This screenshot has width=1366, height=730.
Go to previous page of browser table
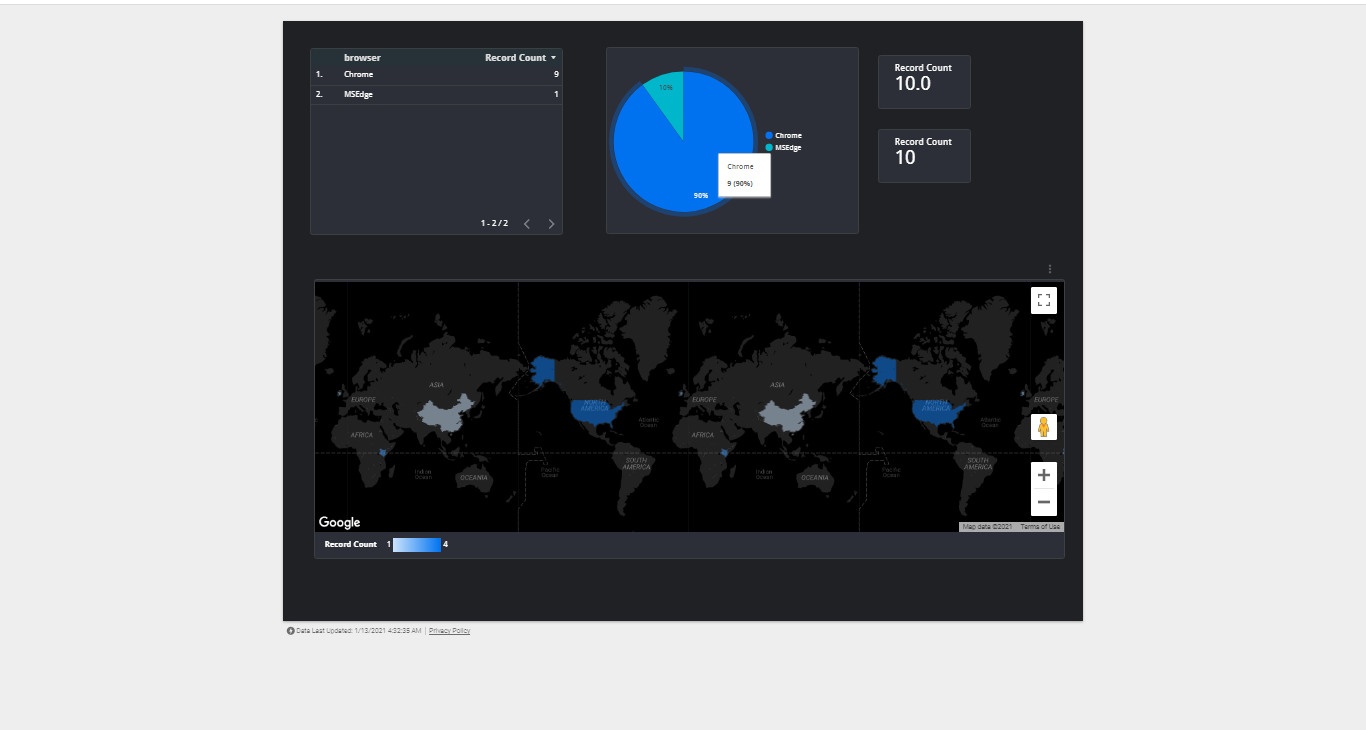[x=527, y=224]
